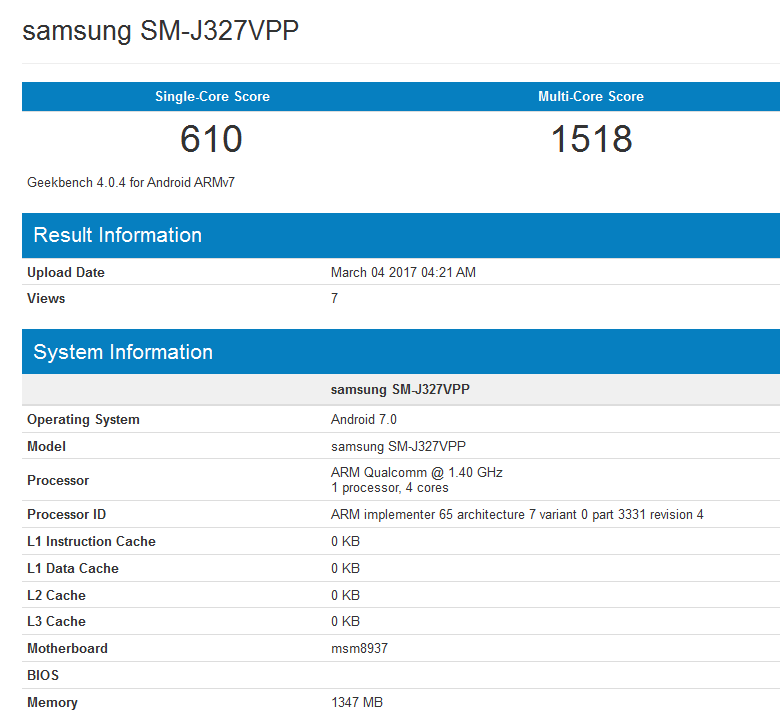The height and width of the screenshot is (724, 780).
Task: Click the BIOS row label
Action: point(43,675)
